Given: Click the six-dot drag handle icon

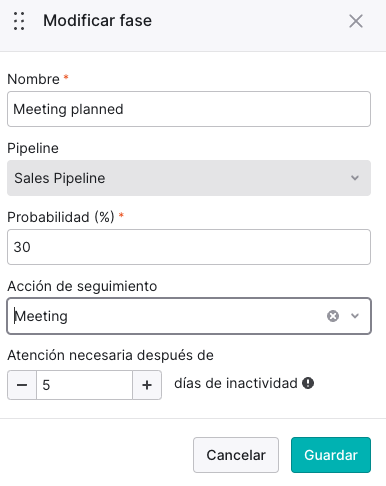Looking at the screenshot, I should pos(19,21).
